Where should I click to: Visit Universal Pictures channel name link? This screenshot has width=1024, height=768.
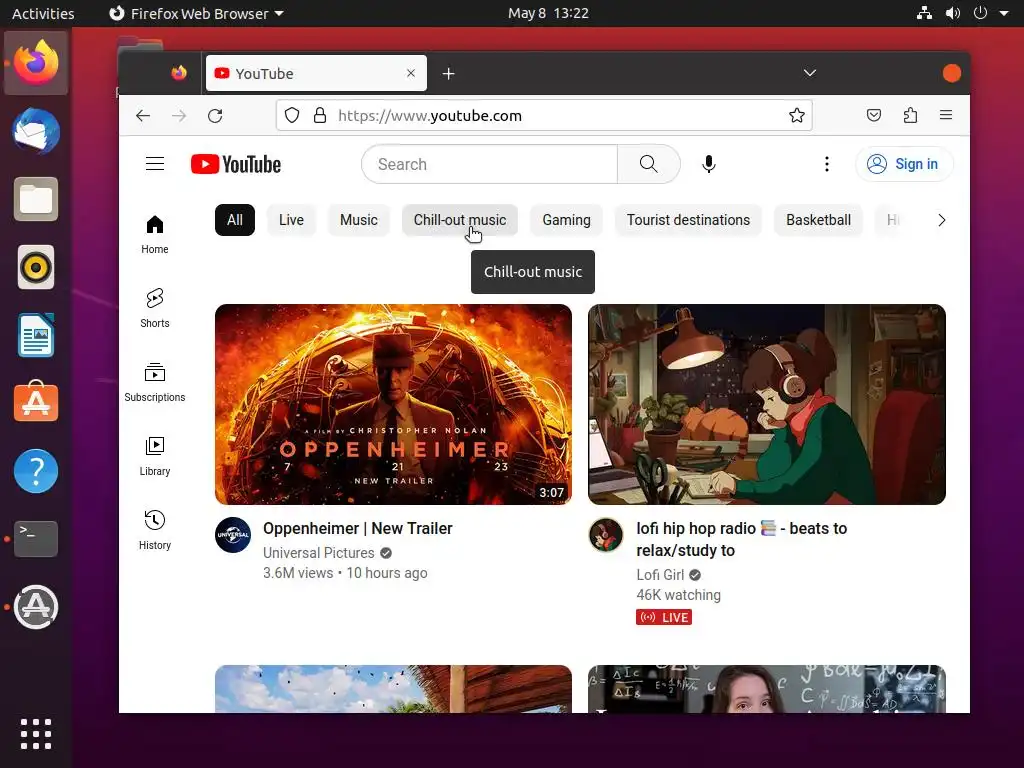coord(319,552)
